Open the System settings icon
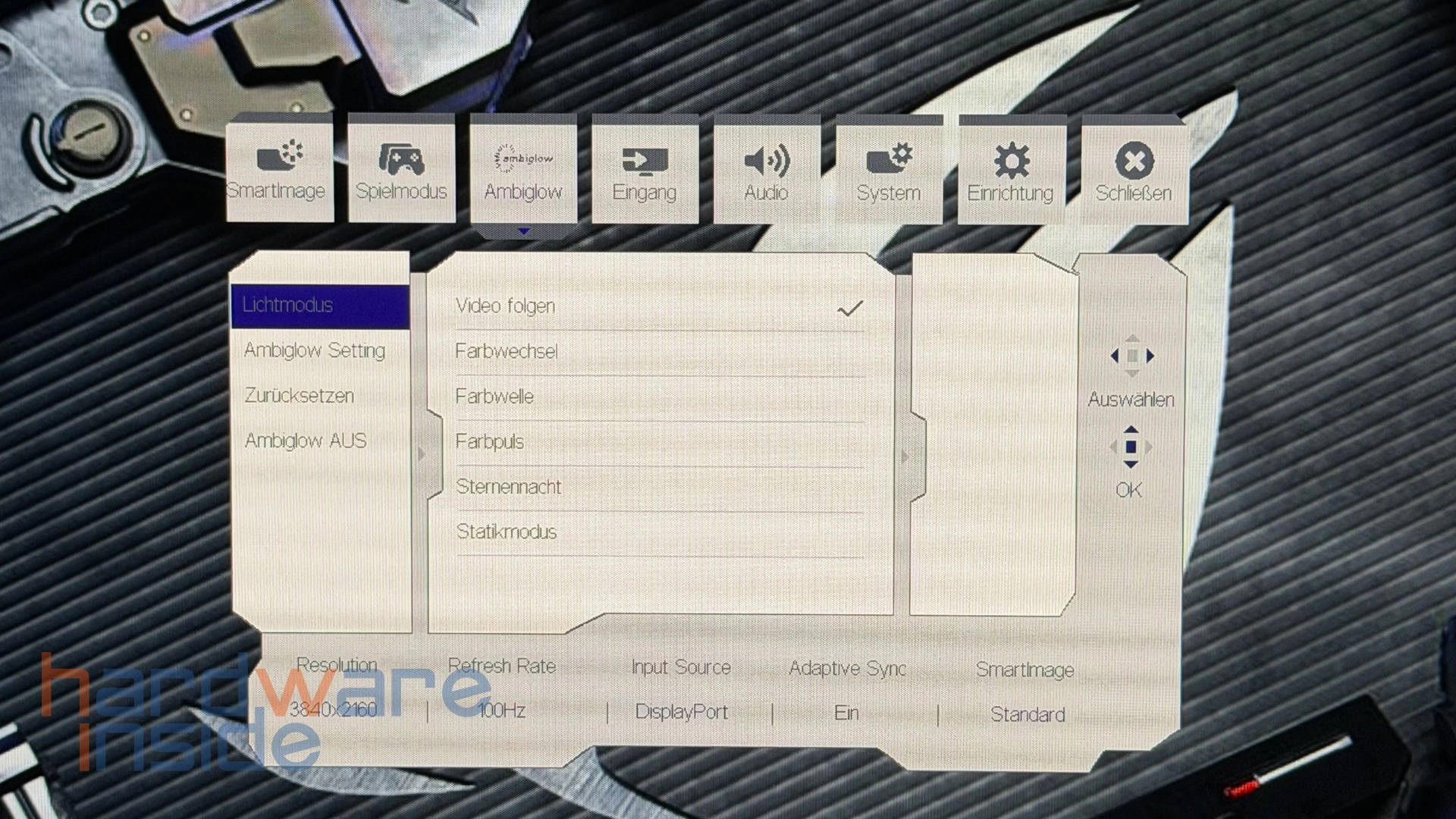The height and width of the screenshot is (819, 1456). click(889, 160)
